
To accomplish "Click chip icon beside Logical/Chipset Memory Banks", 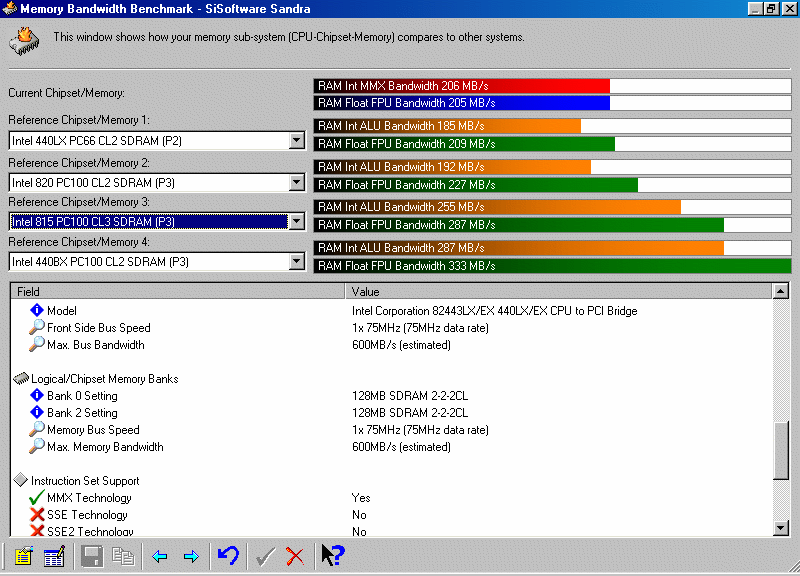I will pos(21,379).
